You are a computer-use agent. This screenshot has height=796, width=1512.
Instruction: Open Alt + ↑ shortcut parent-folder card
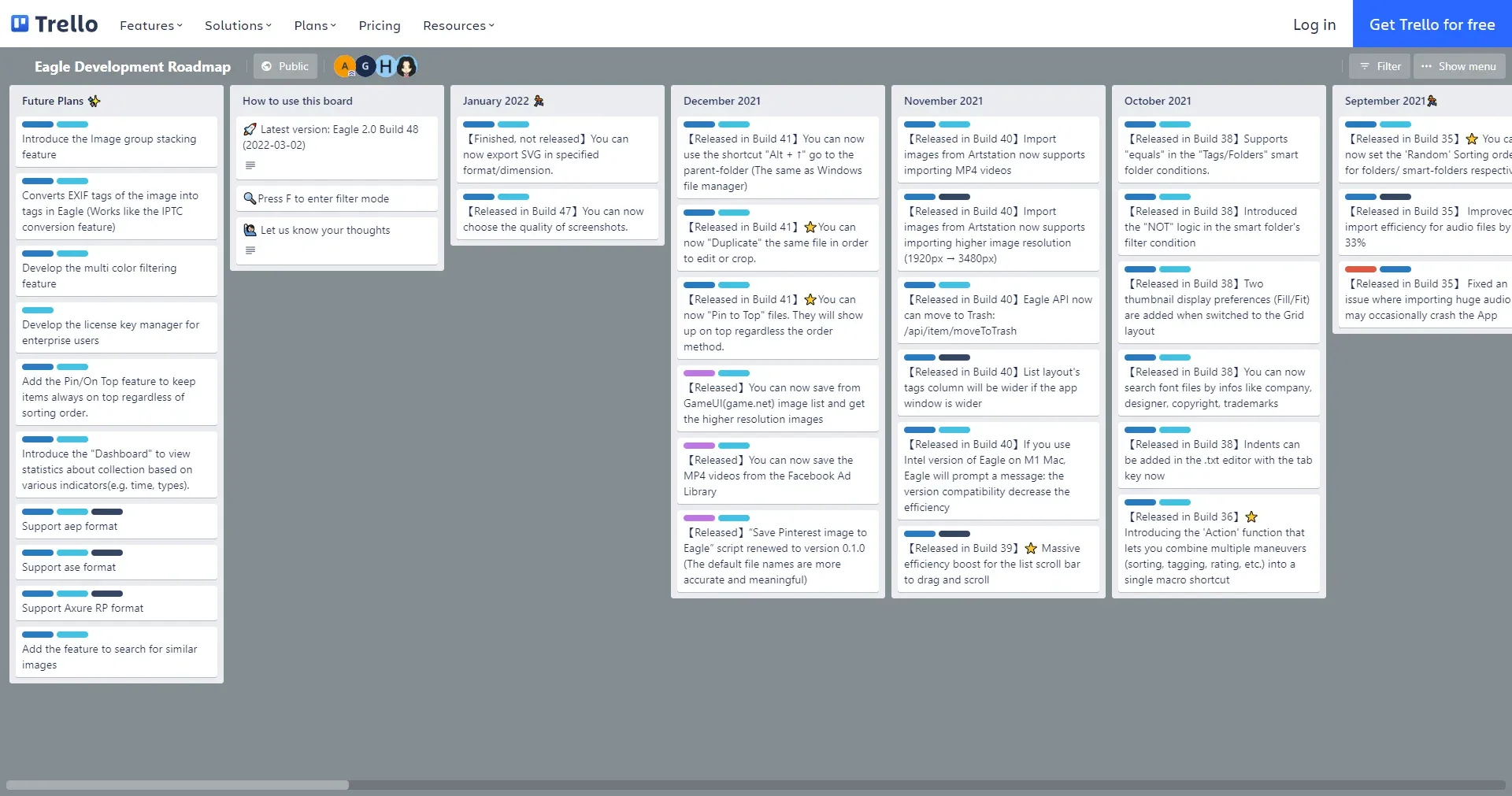(778, 157)
